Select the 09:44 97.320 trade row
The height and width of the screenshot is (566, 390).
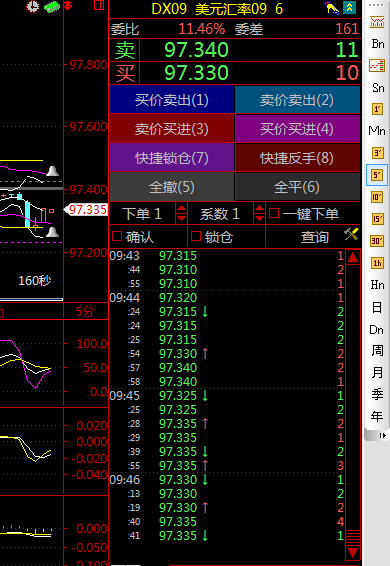coord(227,298)
